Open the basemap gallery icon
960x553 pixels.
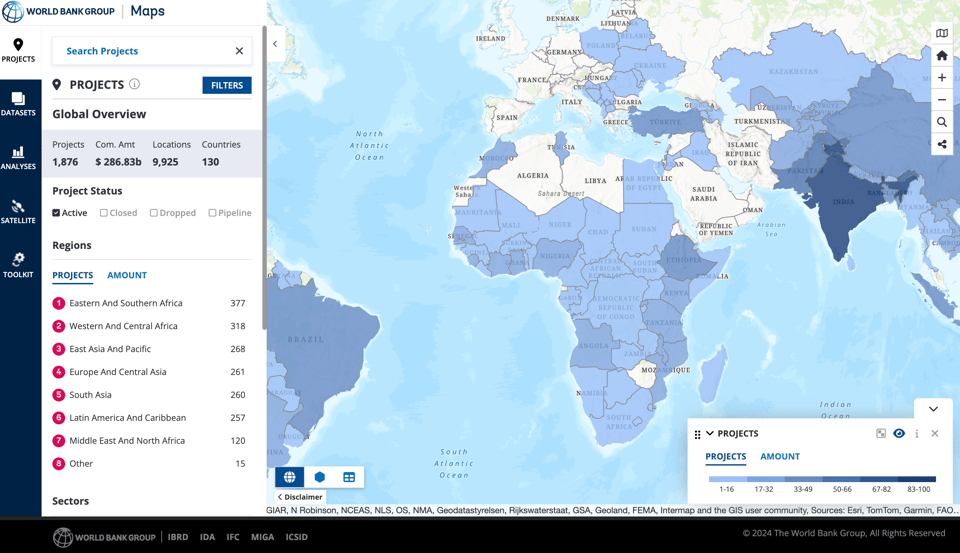click(x=942, y=34)
